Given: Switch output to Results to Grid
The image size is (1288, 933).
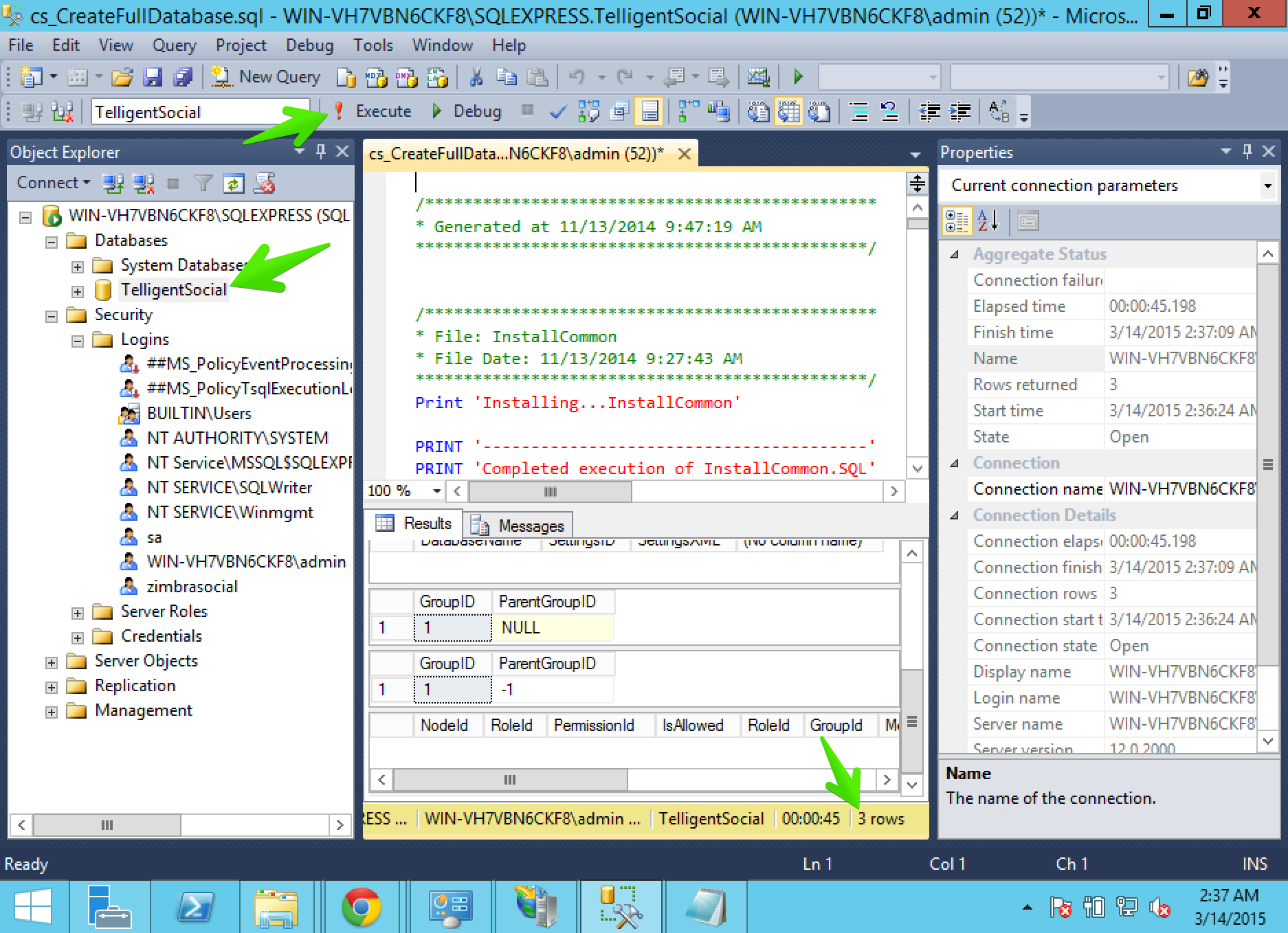Looking at the screenshot, I should 788,111.
